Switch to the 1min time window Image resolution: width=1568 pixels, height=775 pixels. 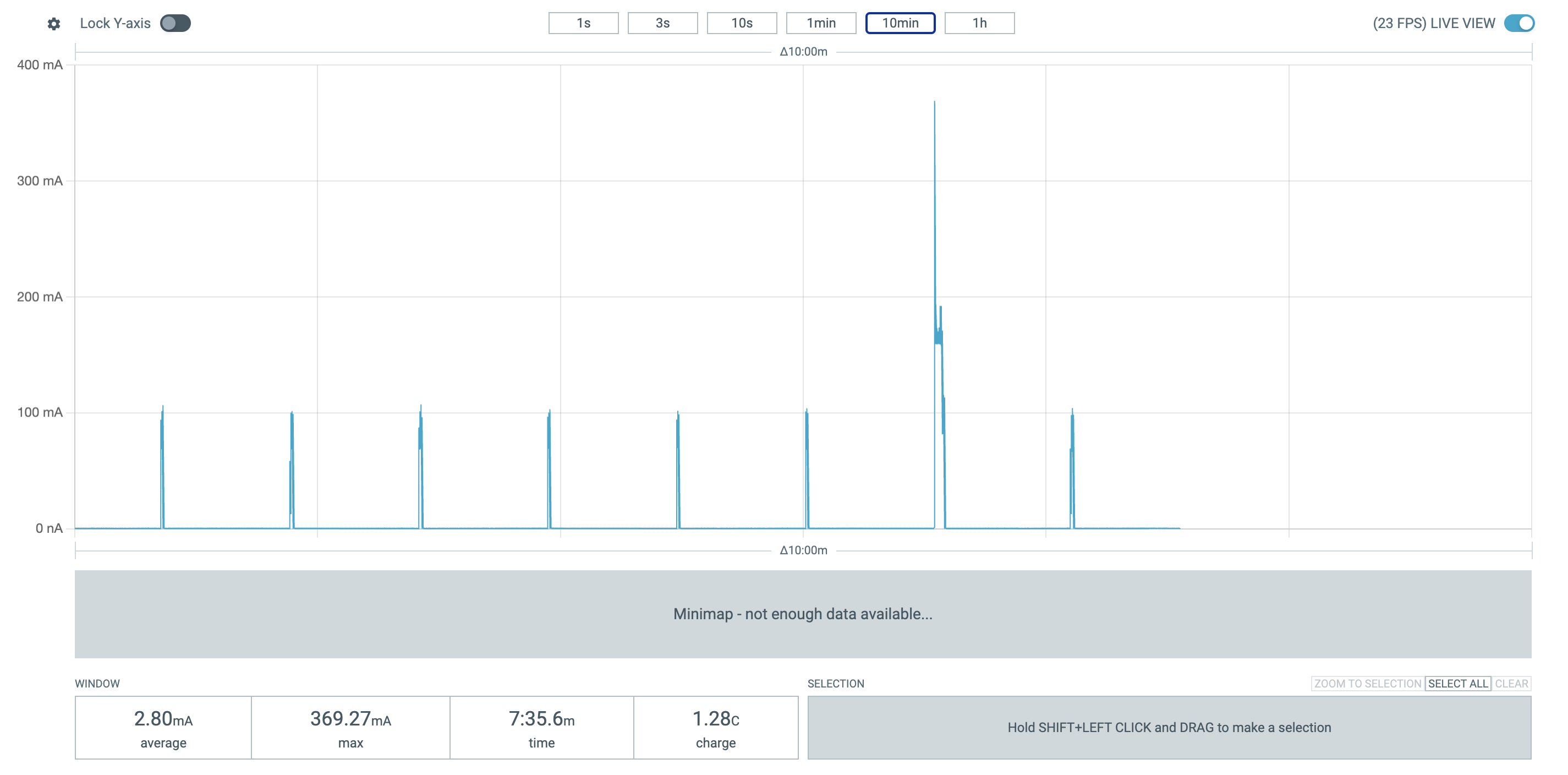820,23
